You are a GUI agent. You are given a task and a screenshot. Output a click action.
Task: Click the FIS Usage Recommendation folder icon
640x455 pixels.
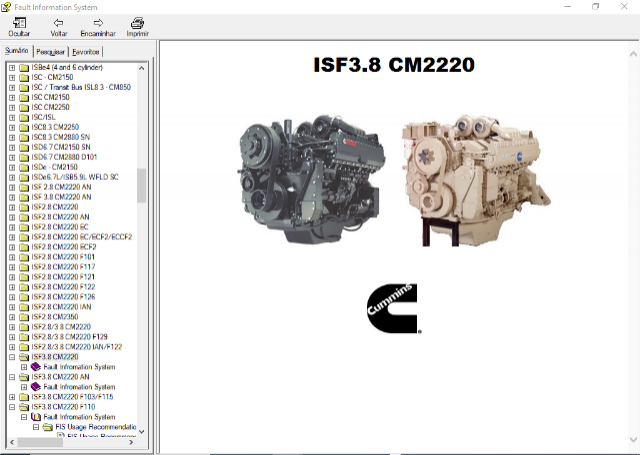[48, 427]
